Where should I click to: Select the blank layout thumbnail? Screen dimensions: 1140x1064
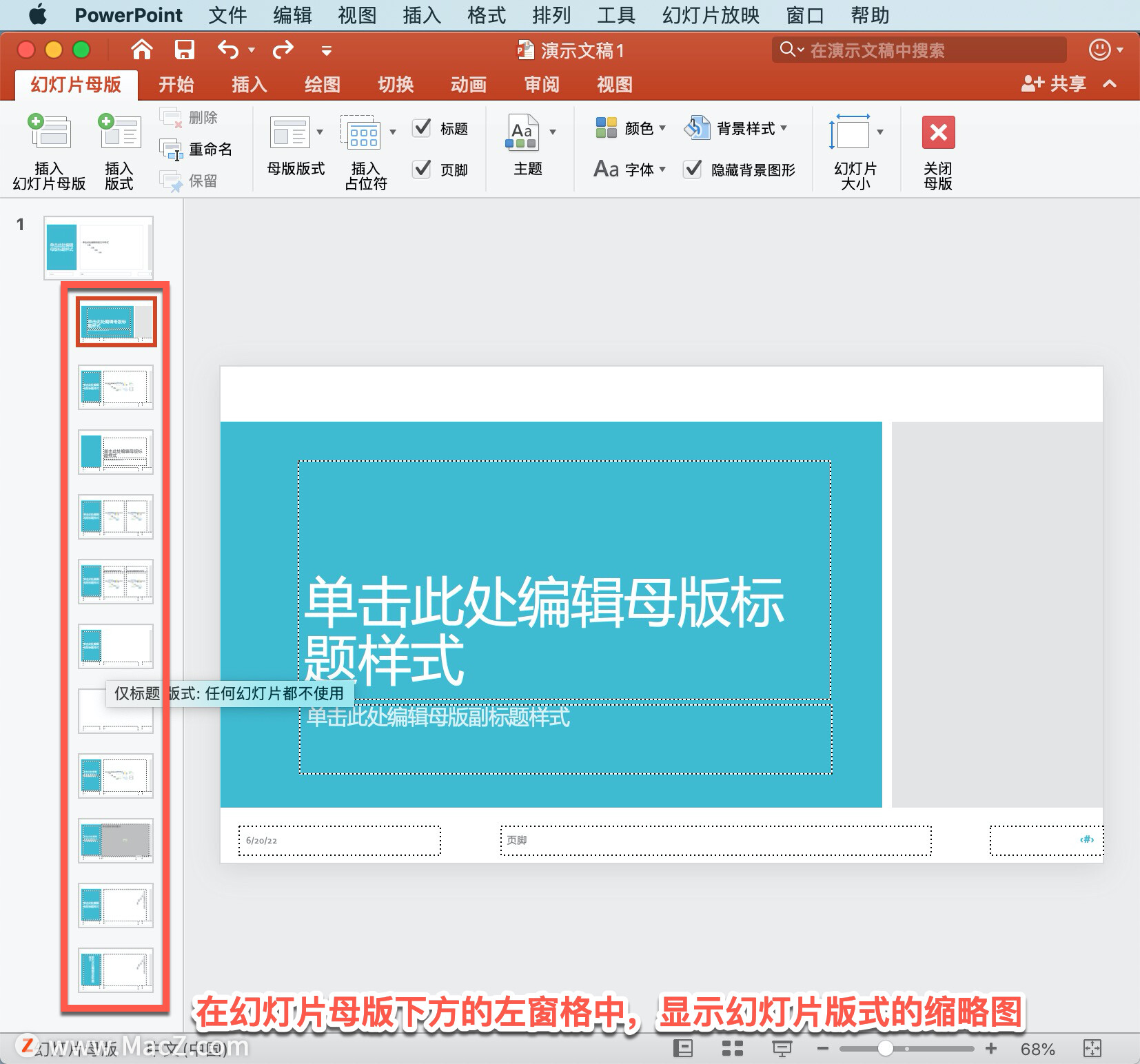point(116,711)
